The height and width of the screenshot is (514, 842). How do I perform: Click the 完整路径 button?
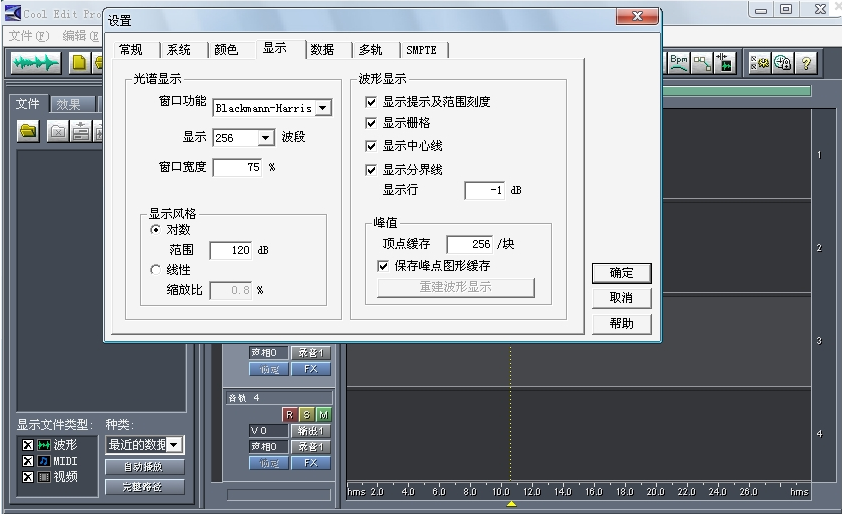point(144,487)
